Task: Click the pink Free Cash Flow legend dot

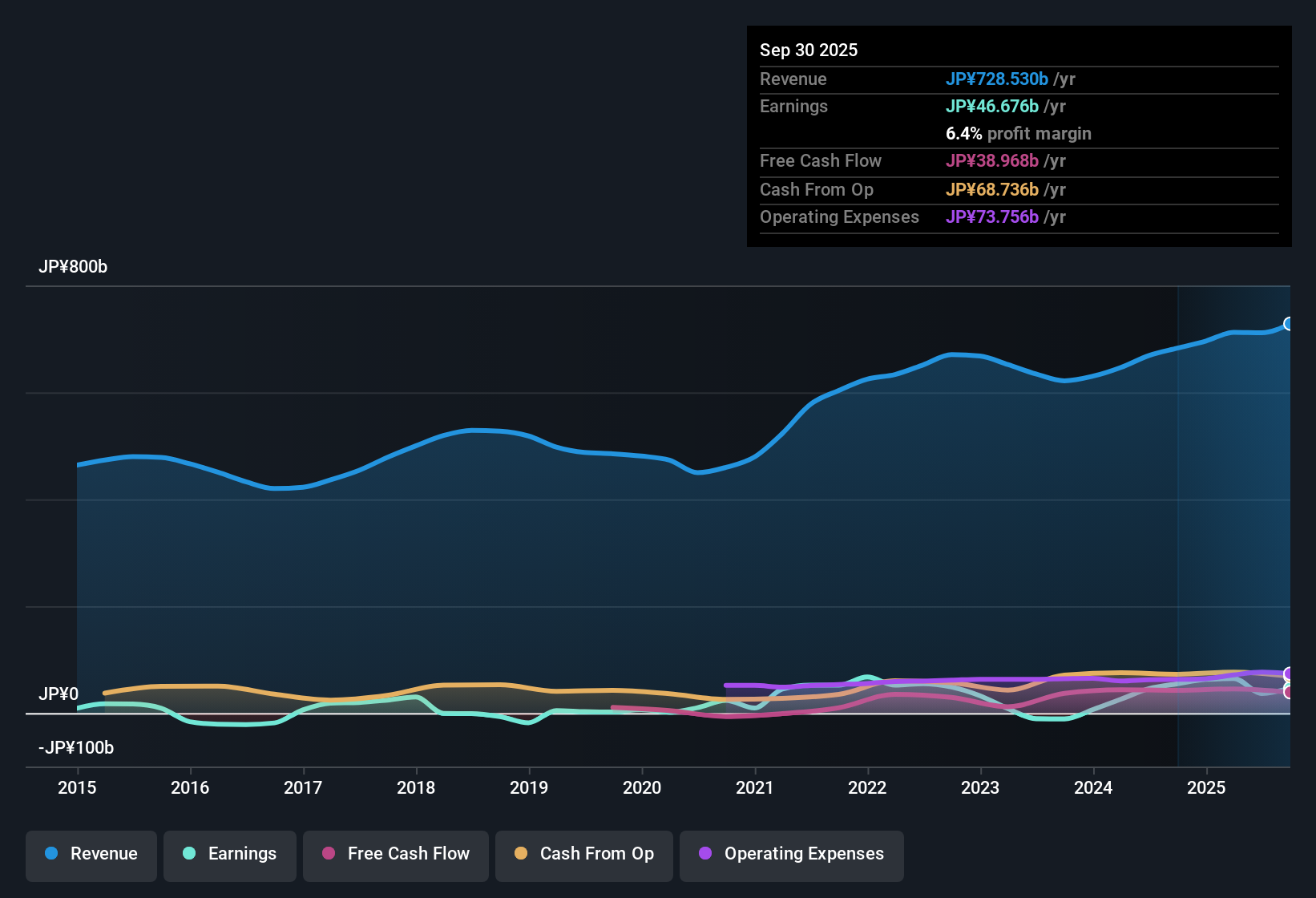Action: point(329,854)
